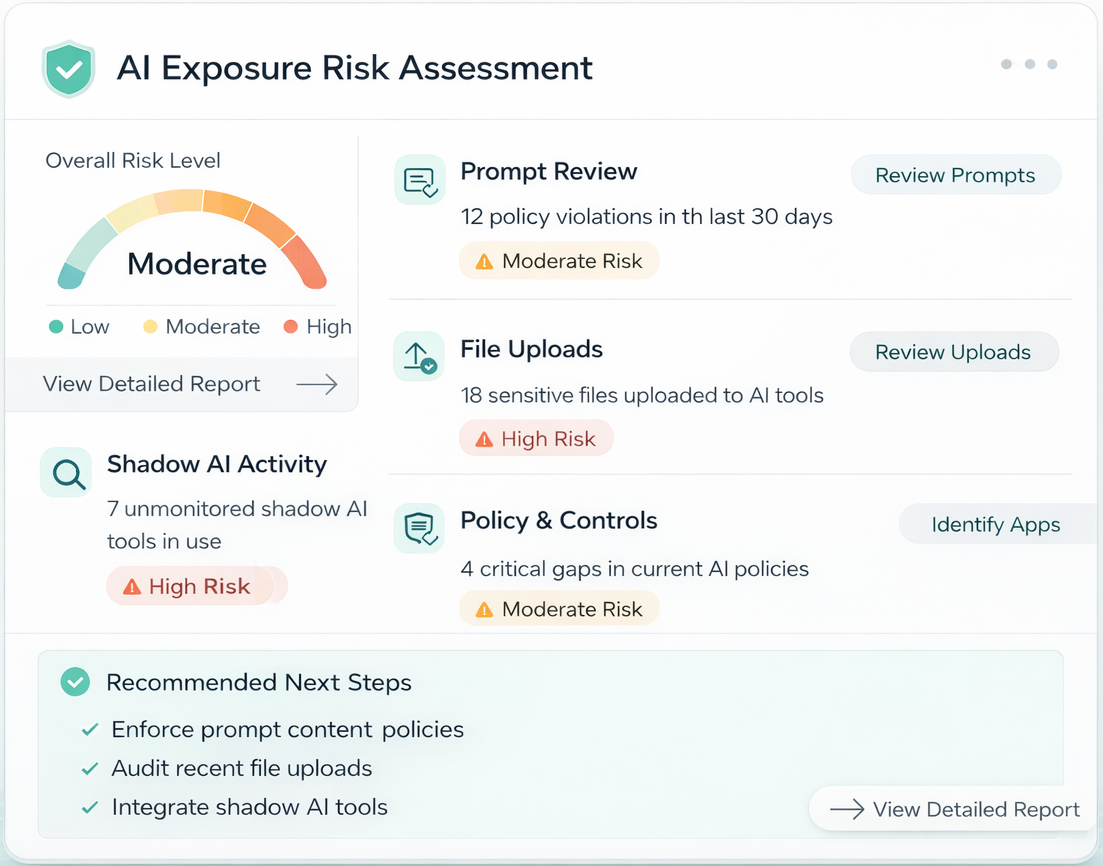Click the High Risk alert icon under File Uploads
The image size is (1103, 866).
pos(484,438)
